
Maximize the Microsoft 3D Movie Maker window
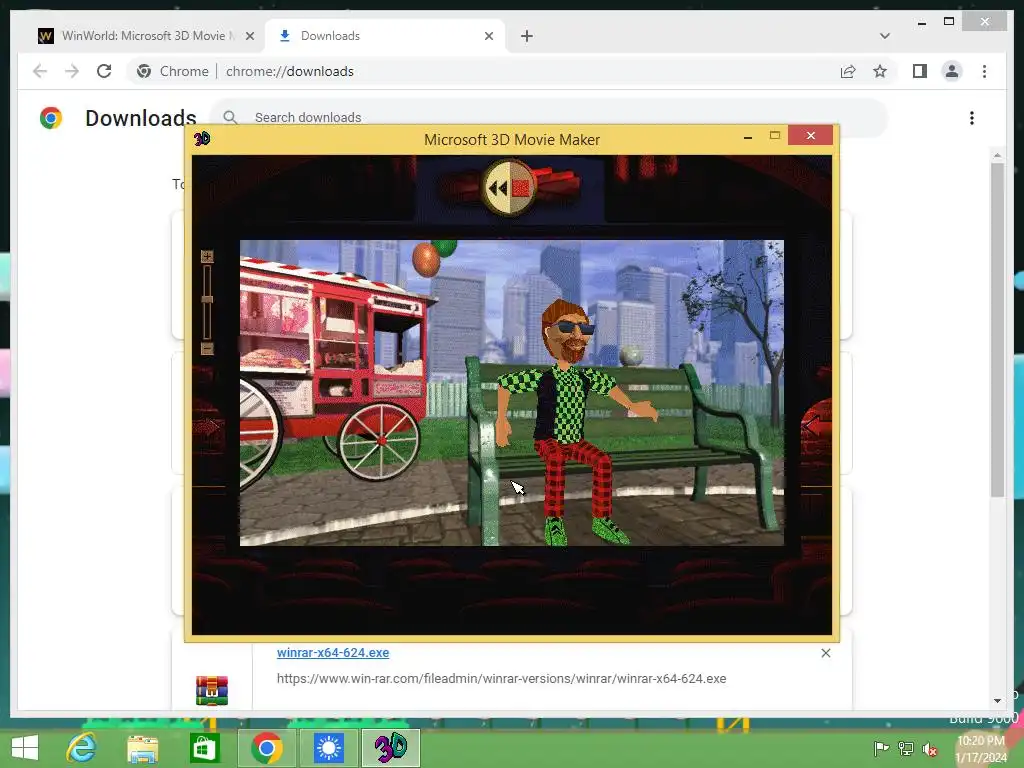point(775,136)
